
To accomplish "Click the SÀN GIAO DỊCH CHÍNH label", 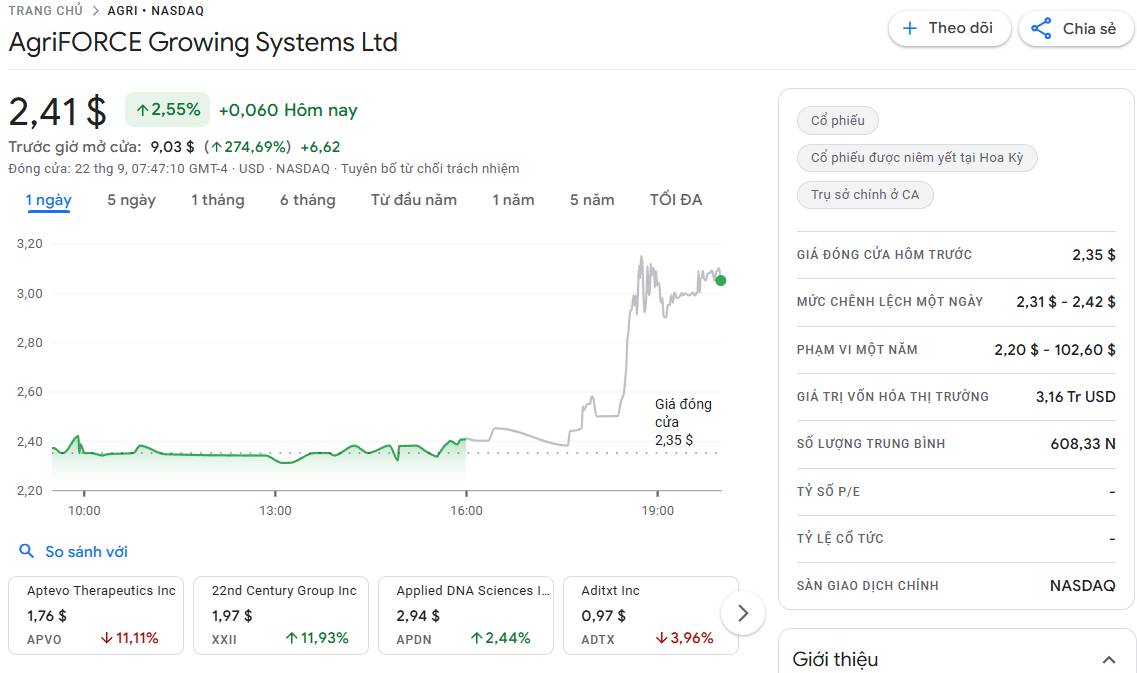I will 867,585.
